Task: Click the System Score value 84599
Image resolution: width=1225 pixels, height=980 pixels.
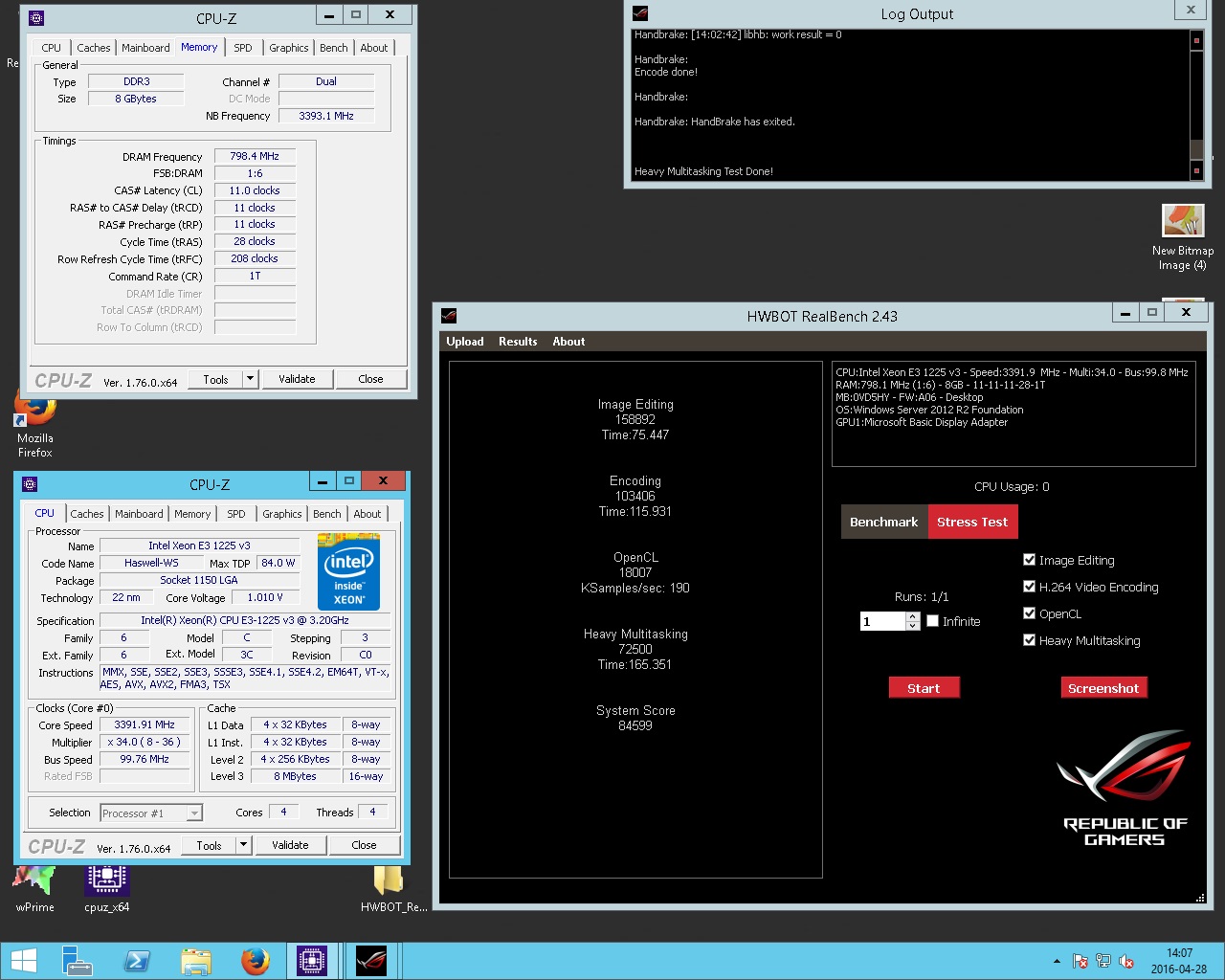Action: click(x=635, y=725)
